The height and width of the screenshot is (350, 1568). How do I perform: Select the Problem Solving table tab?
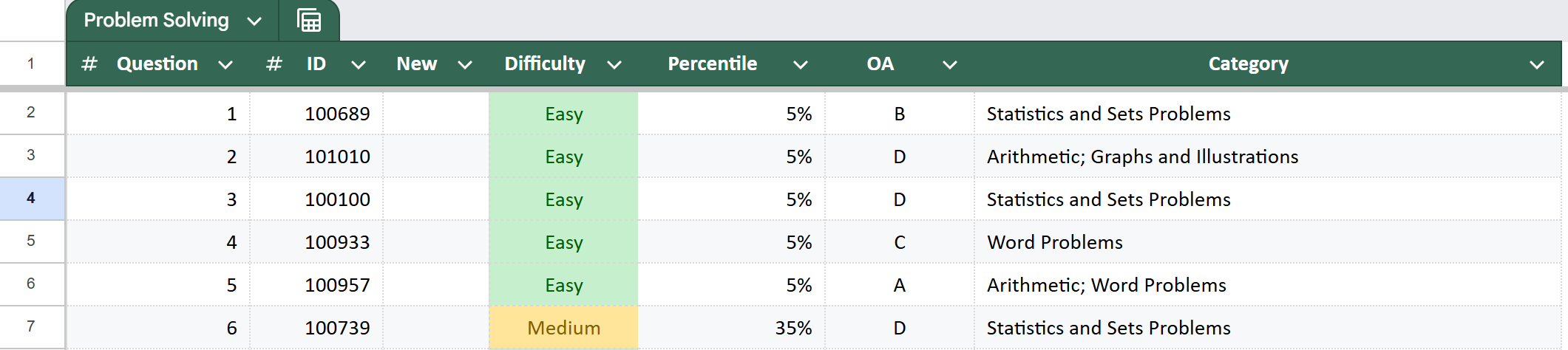click(156, 20)
